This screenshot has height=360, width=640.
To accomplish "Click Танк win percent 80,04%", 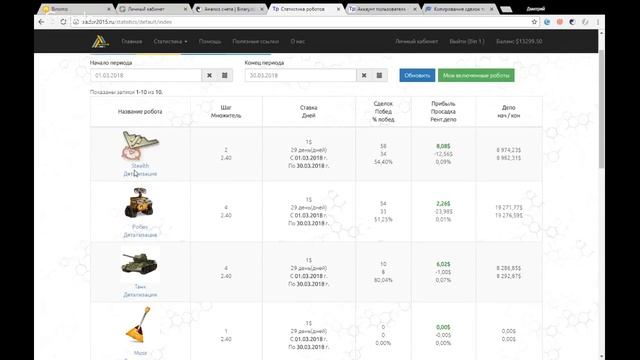I will (383, 280).
